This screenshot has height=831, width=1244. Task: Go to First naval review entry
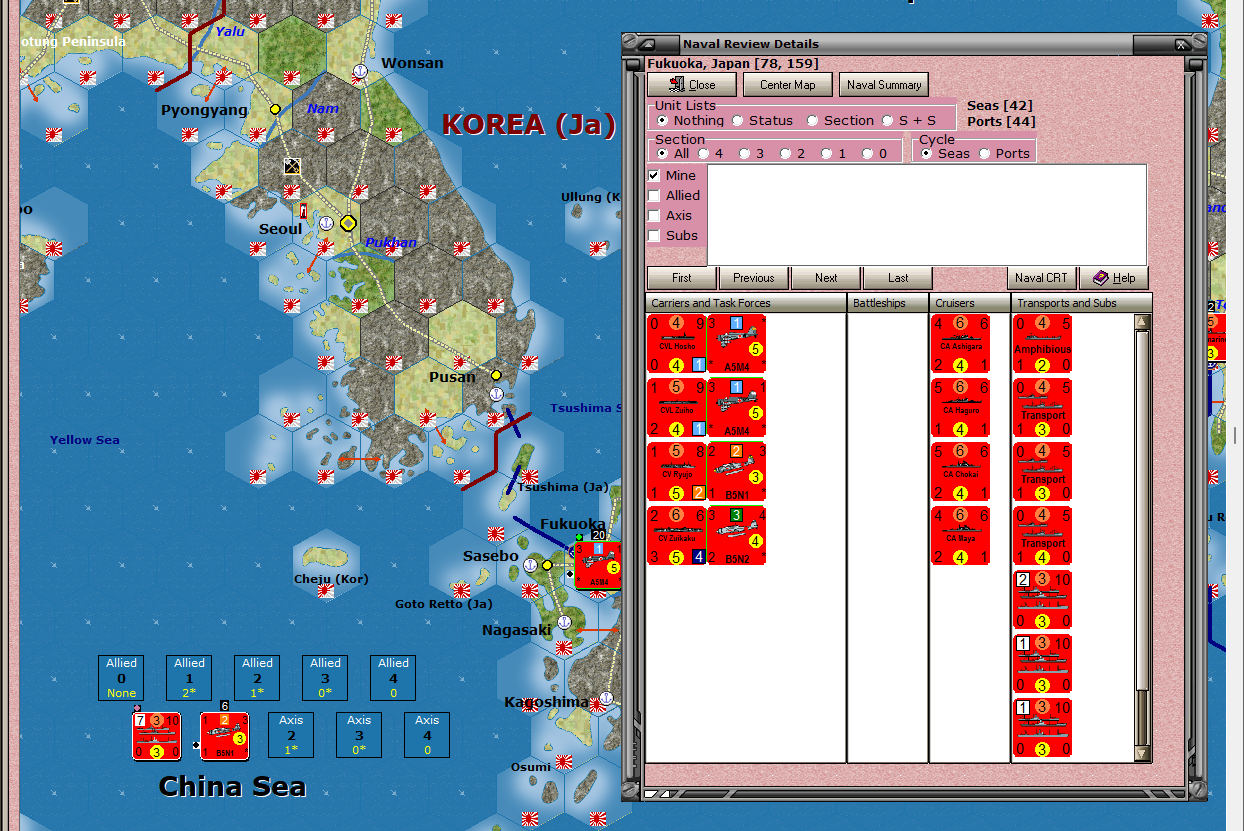point(682,278)
